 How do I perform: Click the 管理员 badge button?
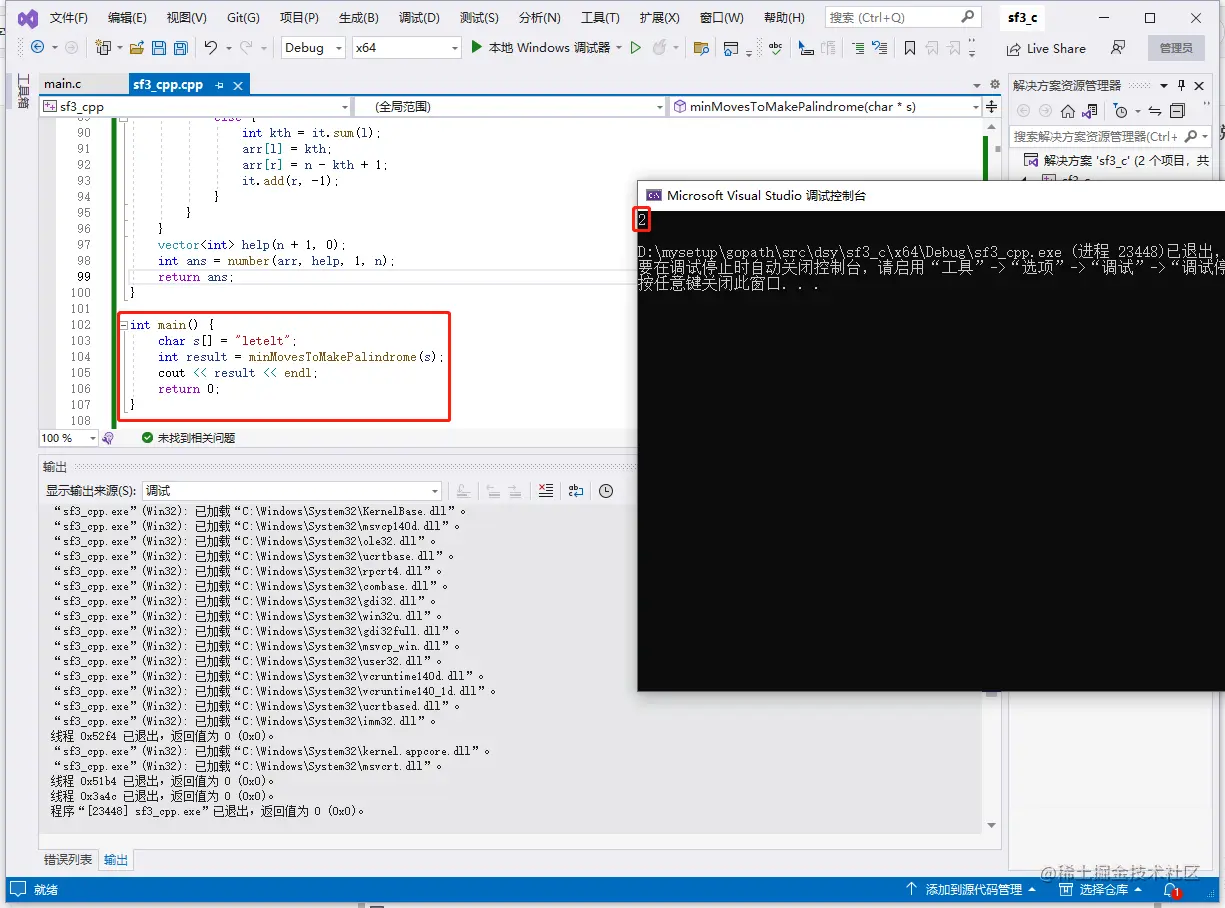(x=1176, y=48)
